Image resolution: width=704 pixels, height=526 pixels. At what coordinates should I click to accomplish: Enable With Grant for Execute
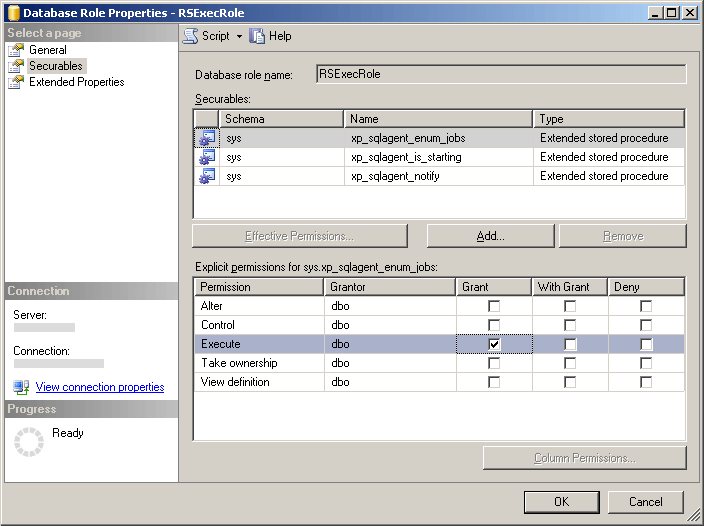click(x=570, y=344)
